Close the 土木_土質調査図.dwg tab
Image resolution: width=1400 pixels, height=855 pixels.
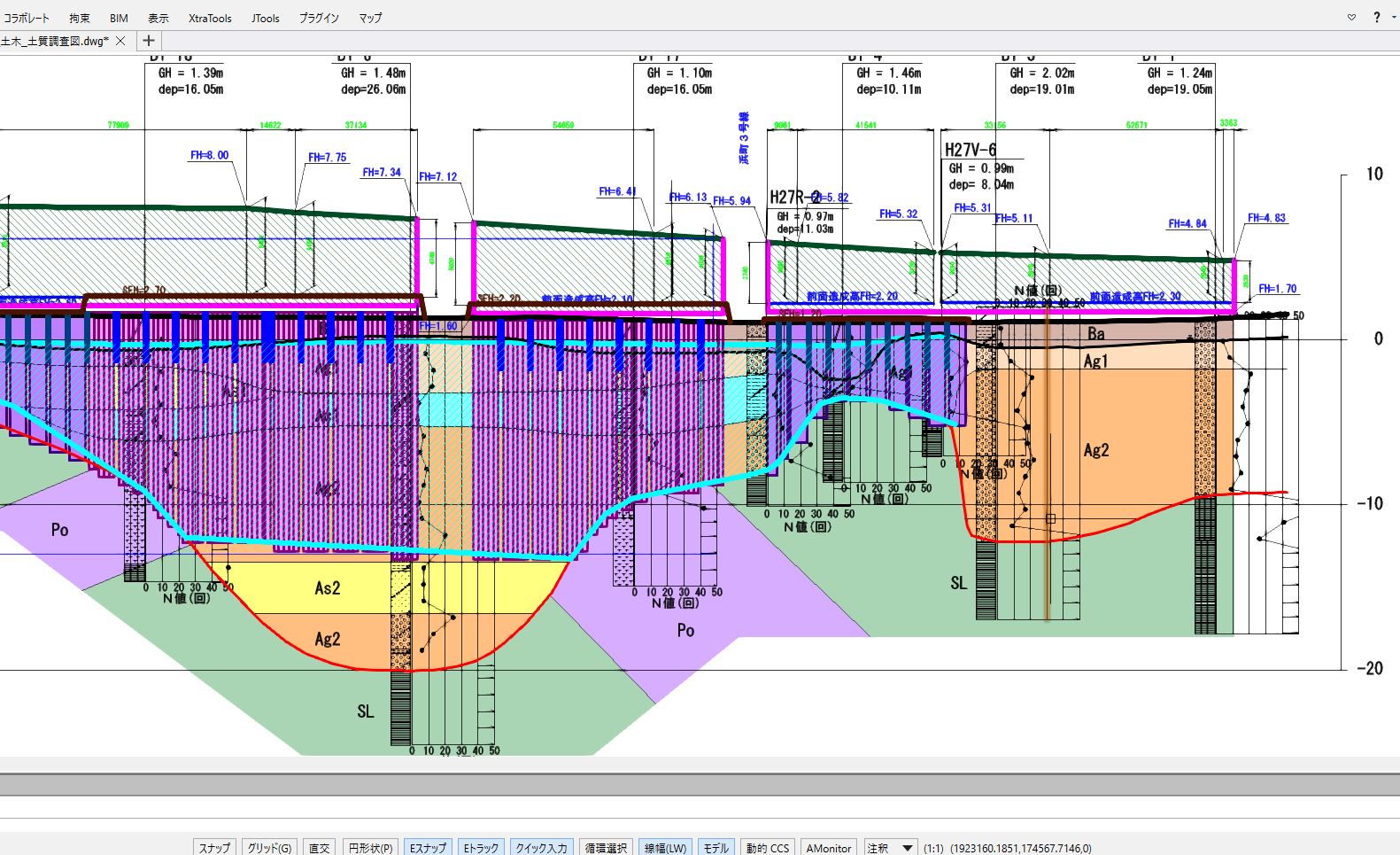click(120, 41)
